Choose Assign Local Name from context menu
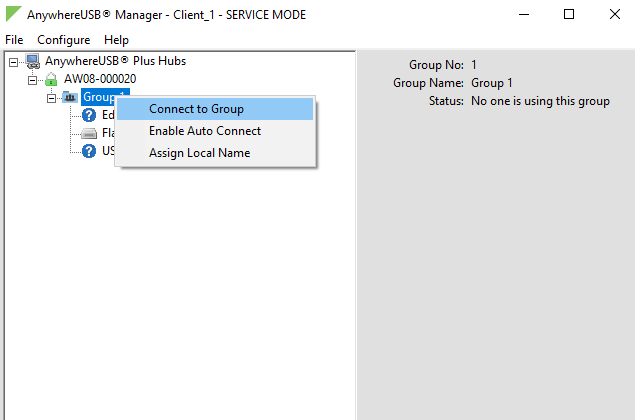Image resolution: width=635 pixels, height=420 pixels. [x=215, y=153]
